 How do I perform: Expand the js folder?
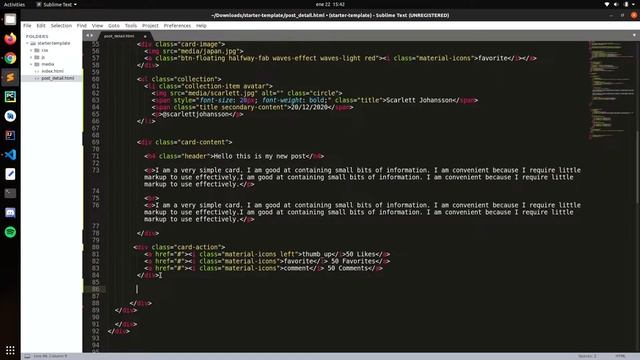click(31, 57)
